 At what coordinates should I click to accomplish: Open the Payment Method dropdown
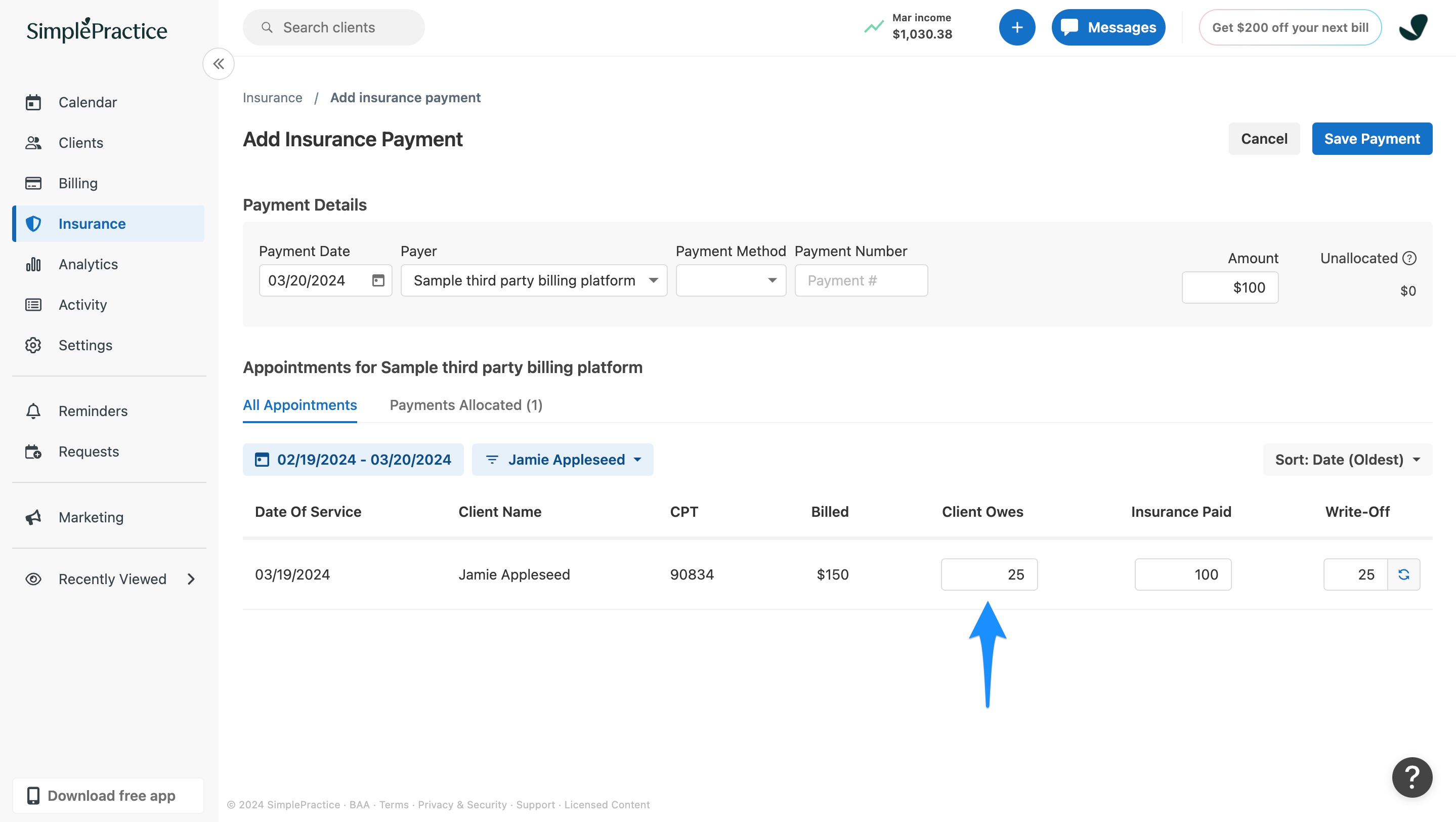point(731,280)
